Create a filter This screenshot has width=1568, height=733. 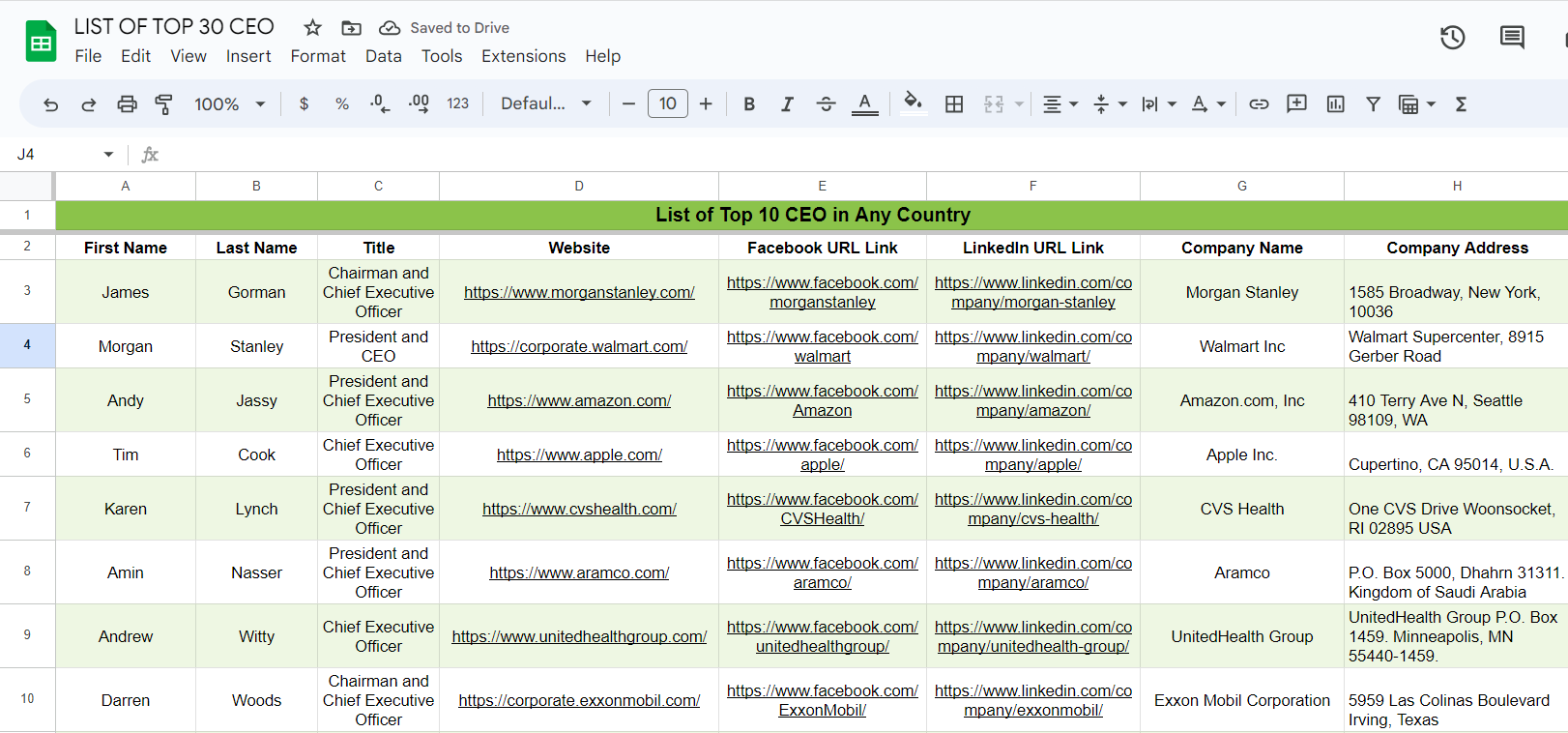click(1373, 103)
